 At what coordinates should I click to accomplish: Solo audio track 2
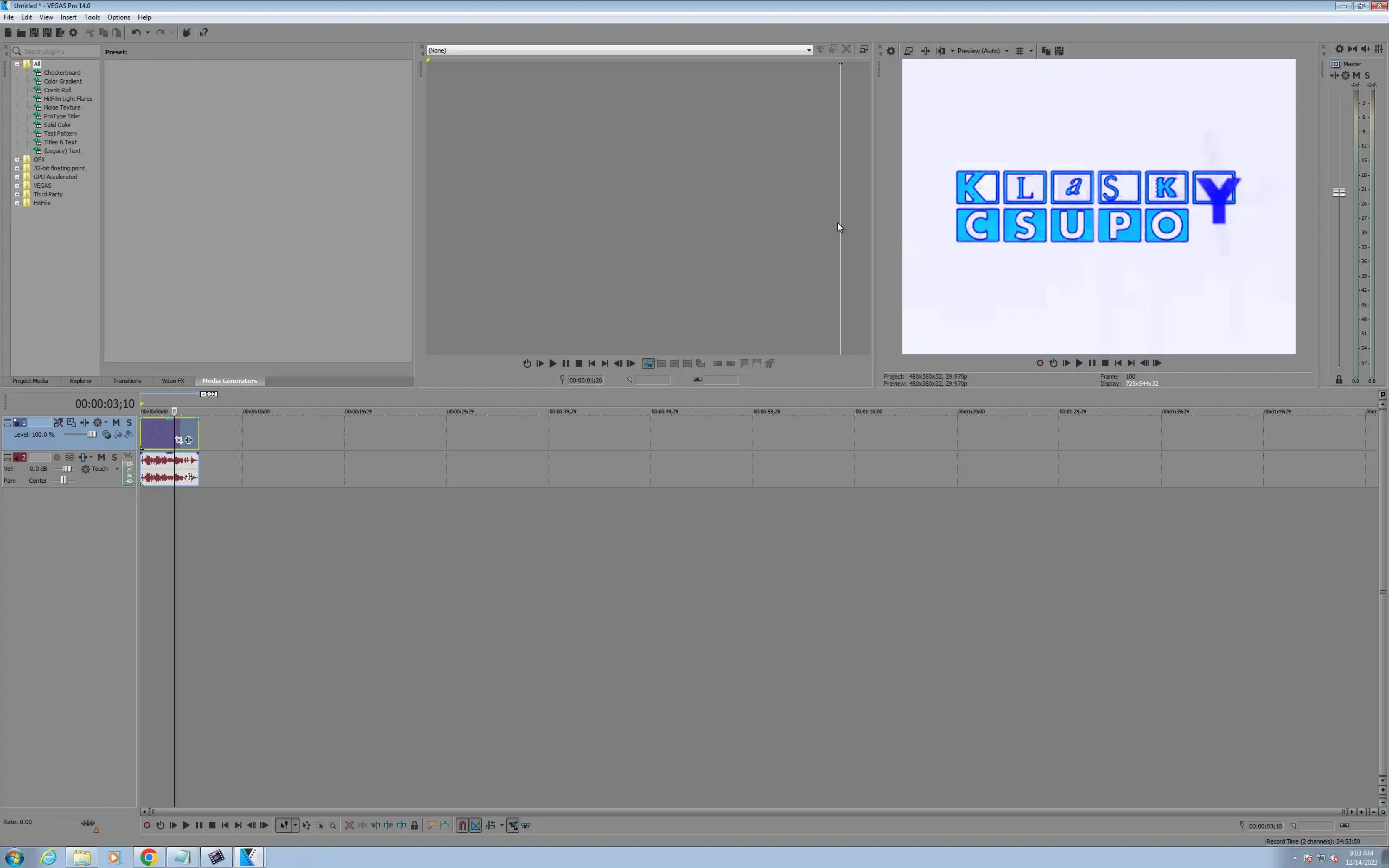114,457
